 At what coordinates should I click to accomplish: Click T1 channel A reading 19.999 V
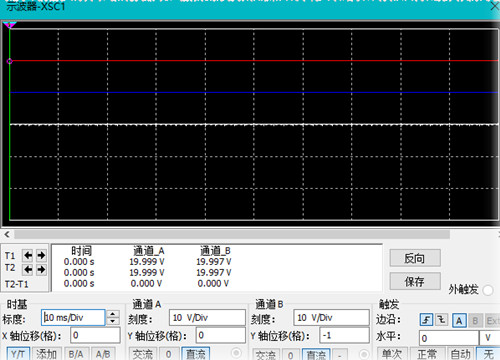147,262
